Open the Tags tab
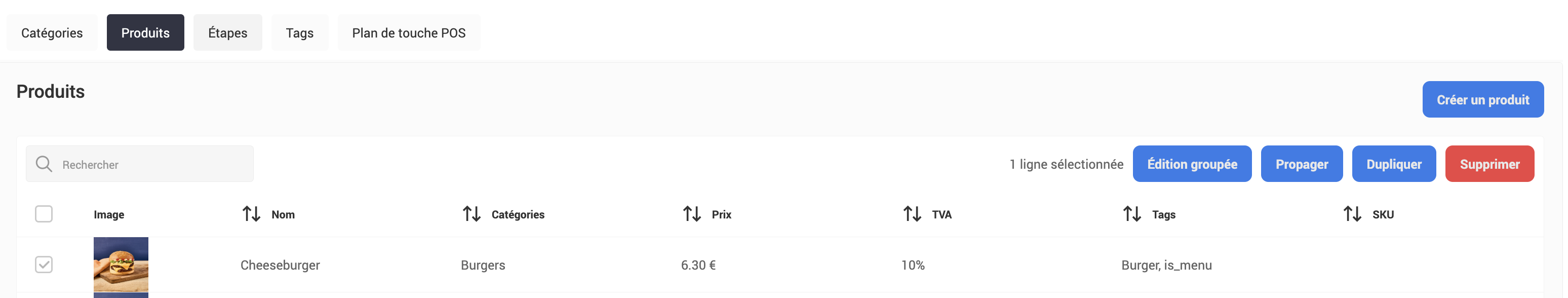Screen dimensions: 1568x298 click(x=299, y=33)
